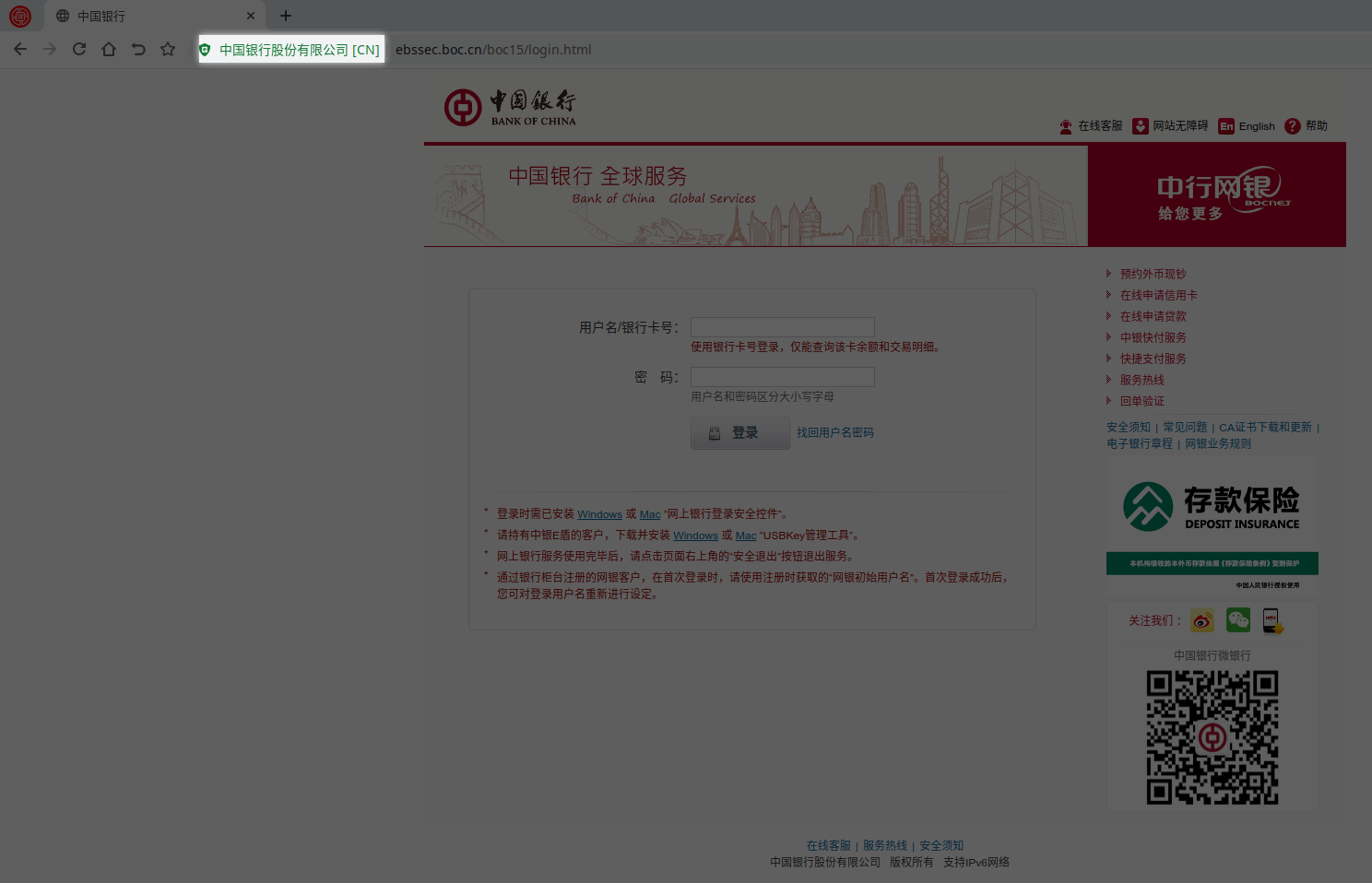Click the green security shield icon

click(205, 50)
